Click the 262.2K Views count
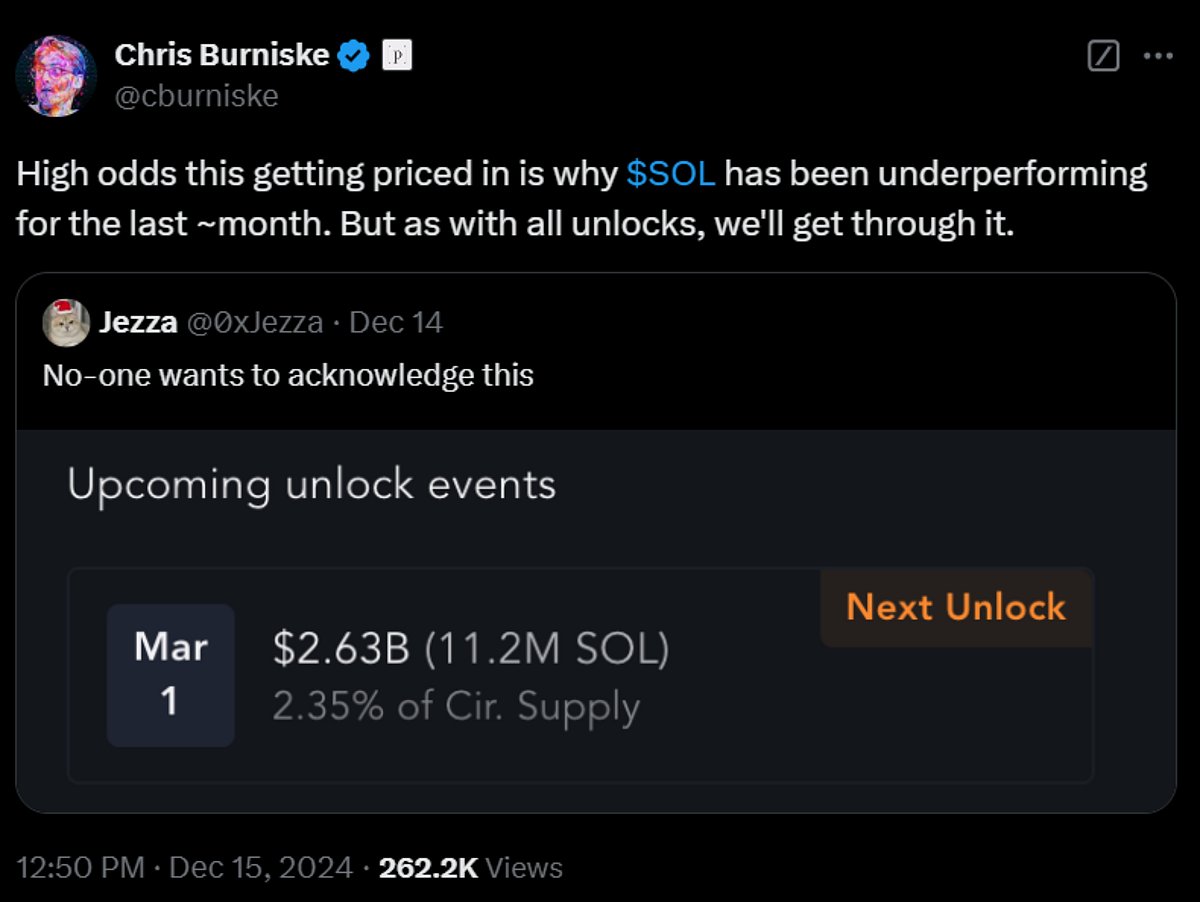 [470, 867]
